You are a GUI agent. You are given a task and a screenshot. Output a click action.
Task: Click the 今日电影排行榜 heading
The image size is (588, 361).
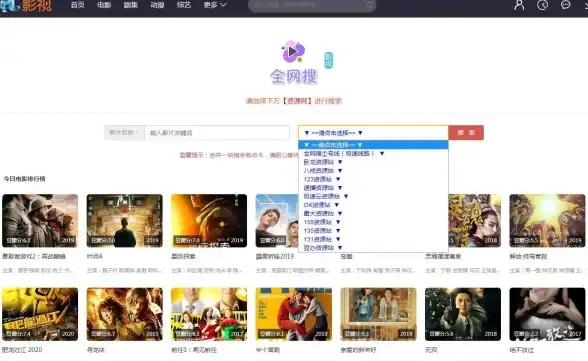click(24, 179)
